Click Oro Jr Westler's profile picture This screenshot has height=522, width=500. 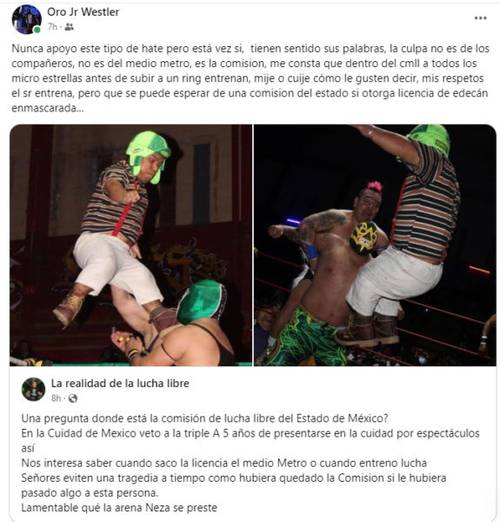point(27,20)
